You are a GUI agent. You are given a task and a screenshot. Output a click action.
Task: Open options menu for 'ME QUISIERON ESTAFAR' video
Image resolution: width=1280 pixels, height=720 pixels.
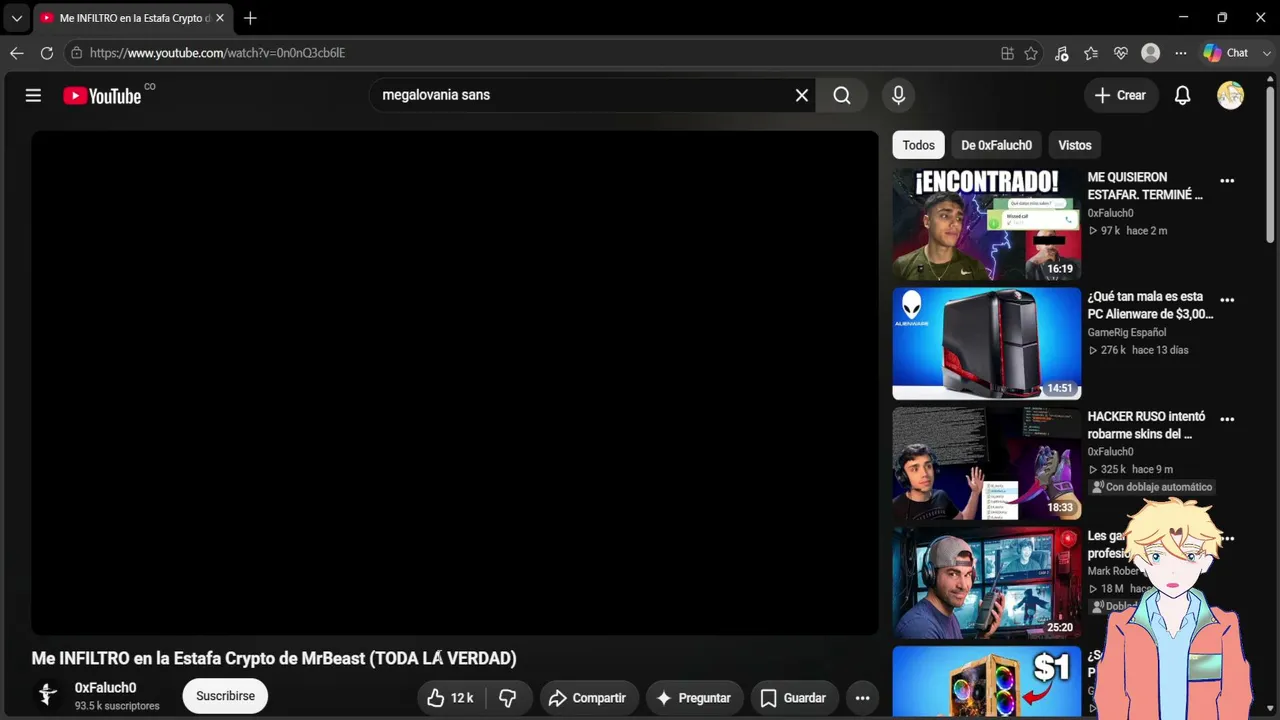coord(1227,181)
